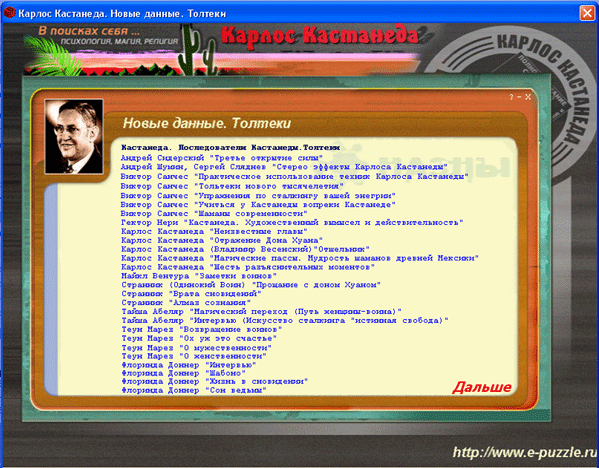
Task: Click the portrait photo thumbnail
Action: tap(74, 137)
